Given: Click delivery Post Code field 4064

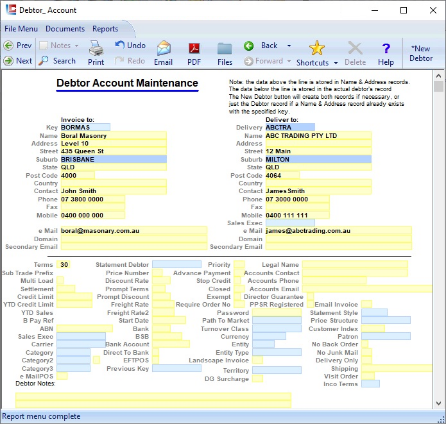Looking at the screenshot, I should coord(283,175).
